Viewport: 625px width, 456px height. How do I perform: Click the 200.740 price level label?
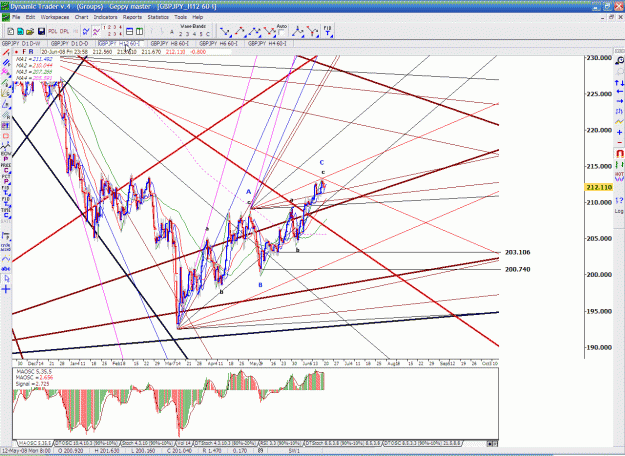coord(517,269)
